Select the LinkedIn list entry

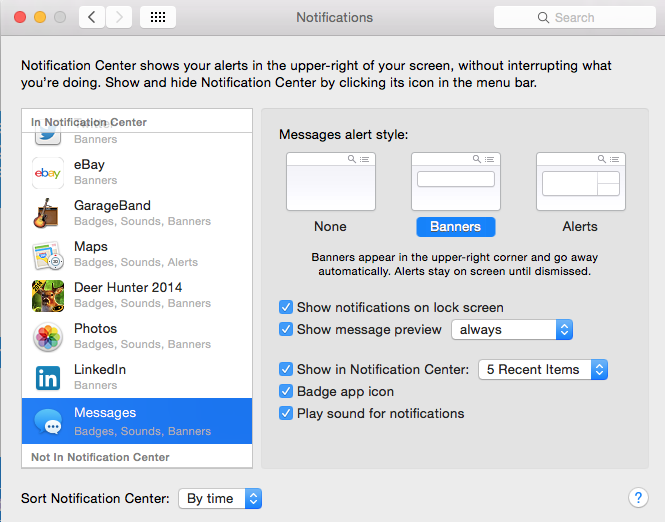137,377
